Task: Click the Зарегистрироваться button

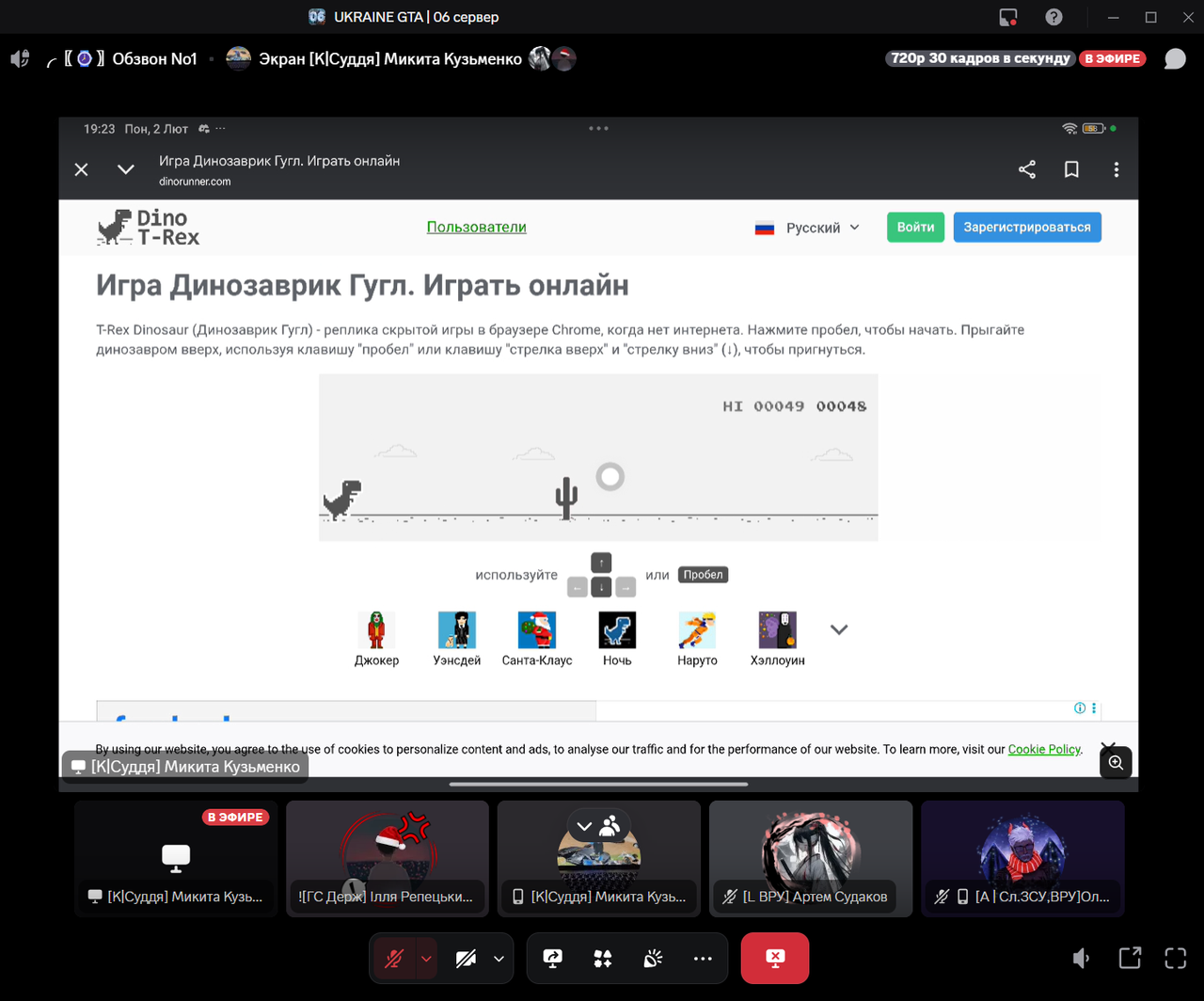Action: tap(1027, 227)
